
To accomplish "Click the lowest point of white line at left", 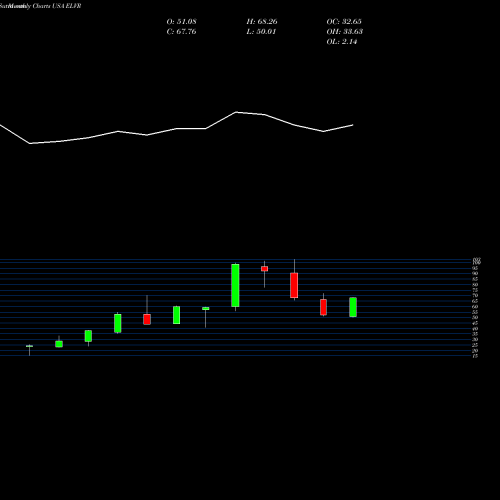I will click(x=30, y=143).
